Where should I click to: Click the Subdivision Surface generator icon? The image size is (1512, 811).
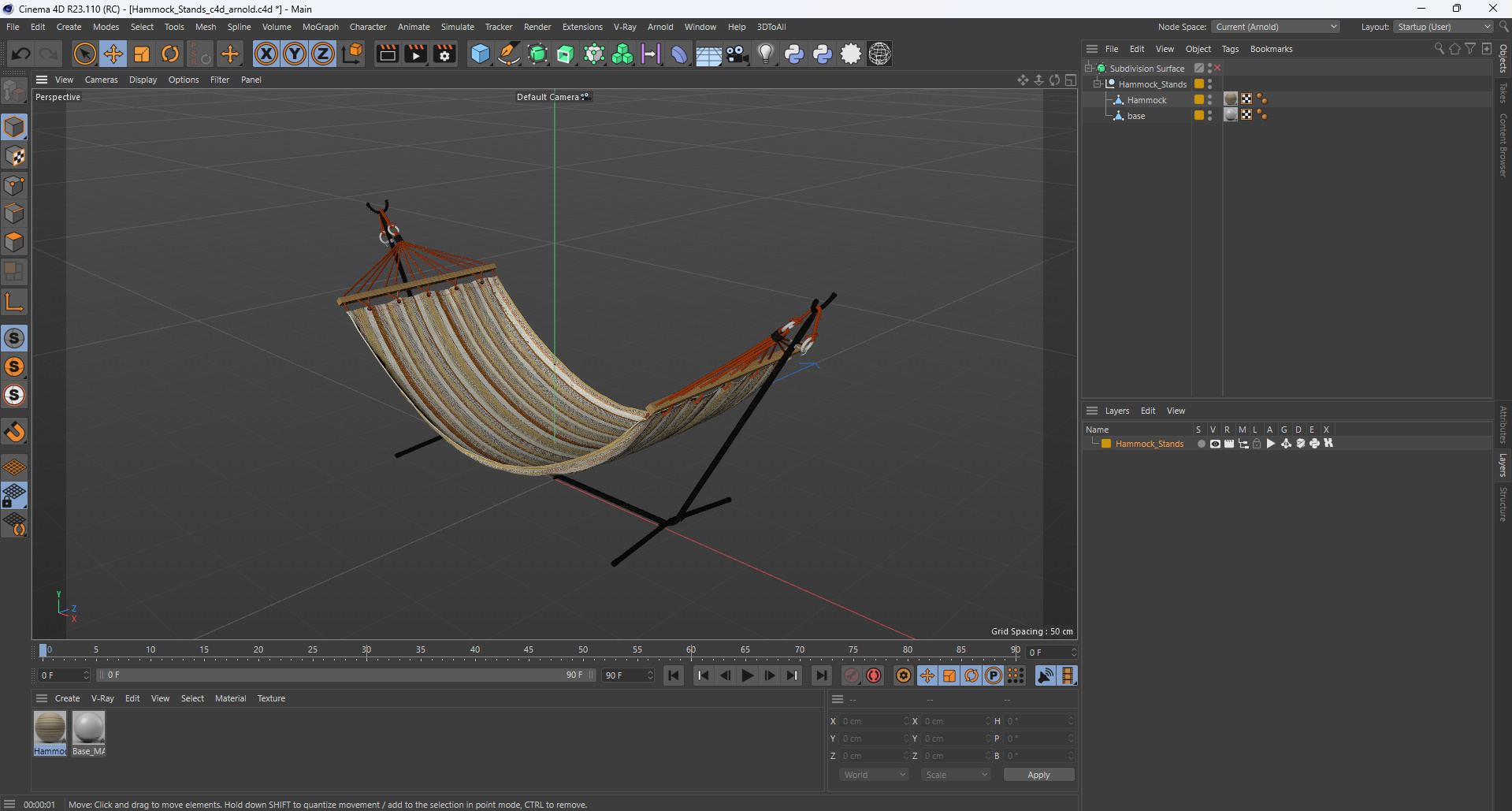click(537, 54)
